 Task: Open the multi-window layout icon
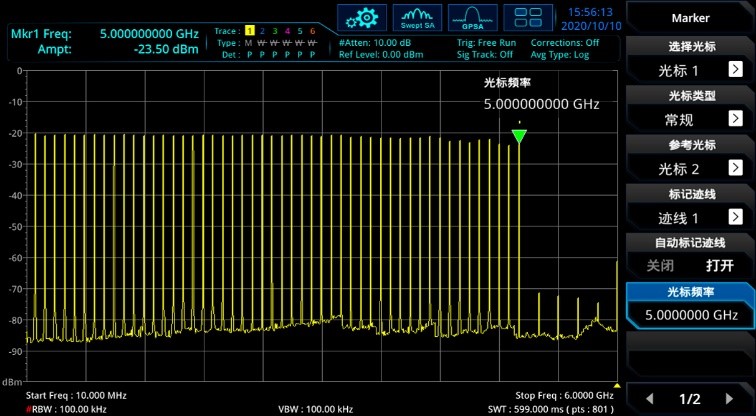(x=528, y=17)
